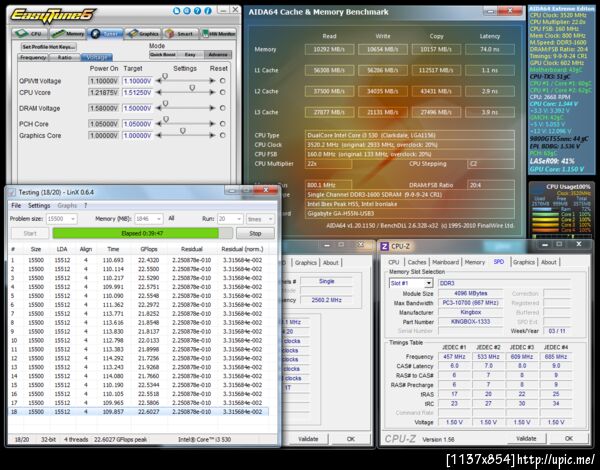The image size is (600, 470).
Task: Open the Slot #1 dropdown in CPU-Z
Action: pos(429,283)
